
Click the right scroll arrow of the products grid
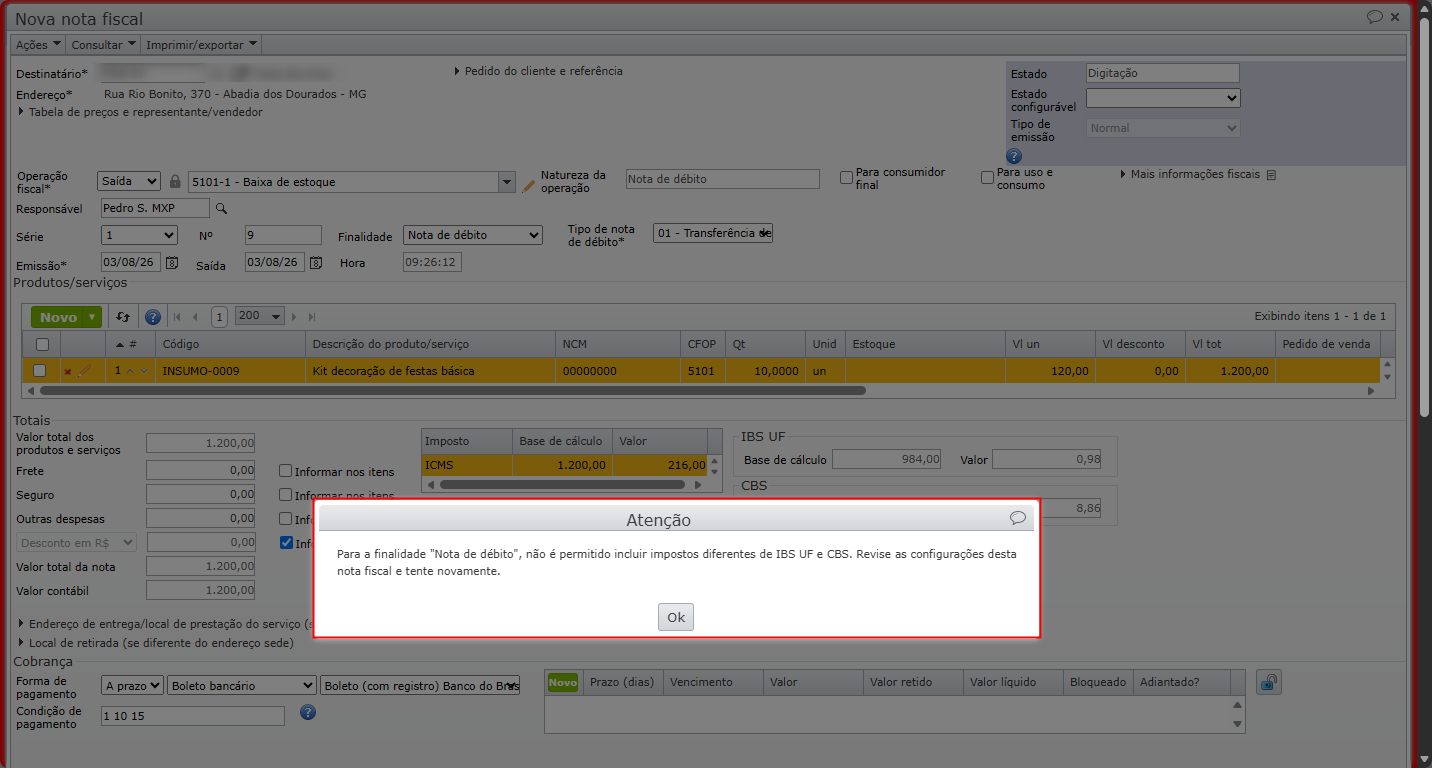1371,391
